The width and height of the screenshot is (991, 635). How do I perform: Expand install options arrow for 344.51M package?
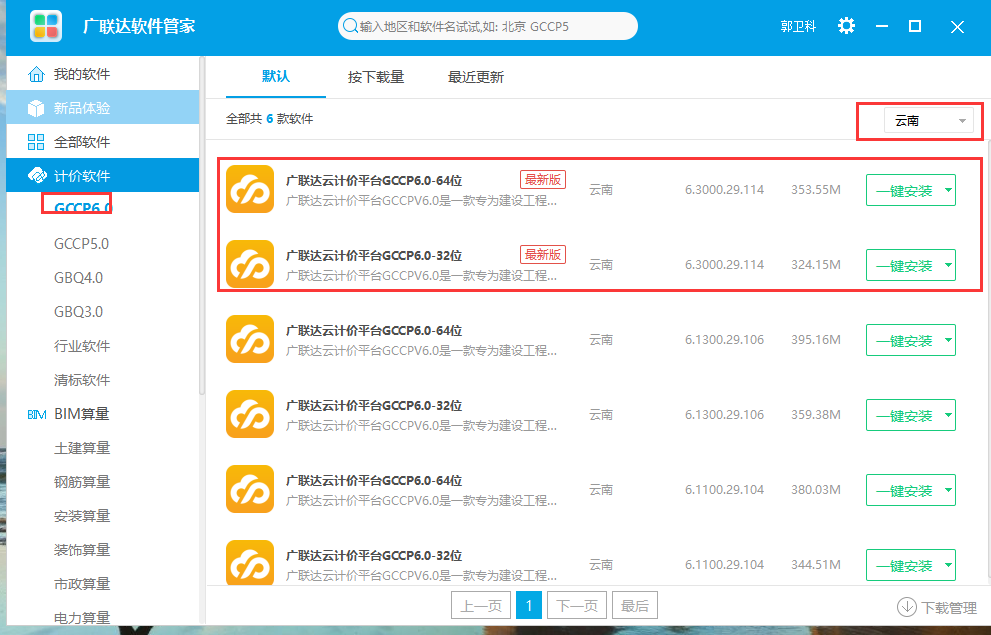[x=948, y=565]
